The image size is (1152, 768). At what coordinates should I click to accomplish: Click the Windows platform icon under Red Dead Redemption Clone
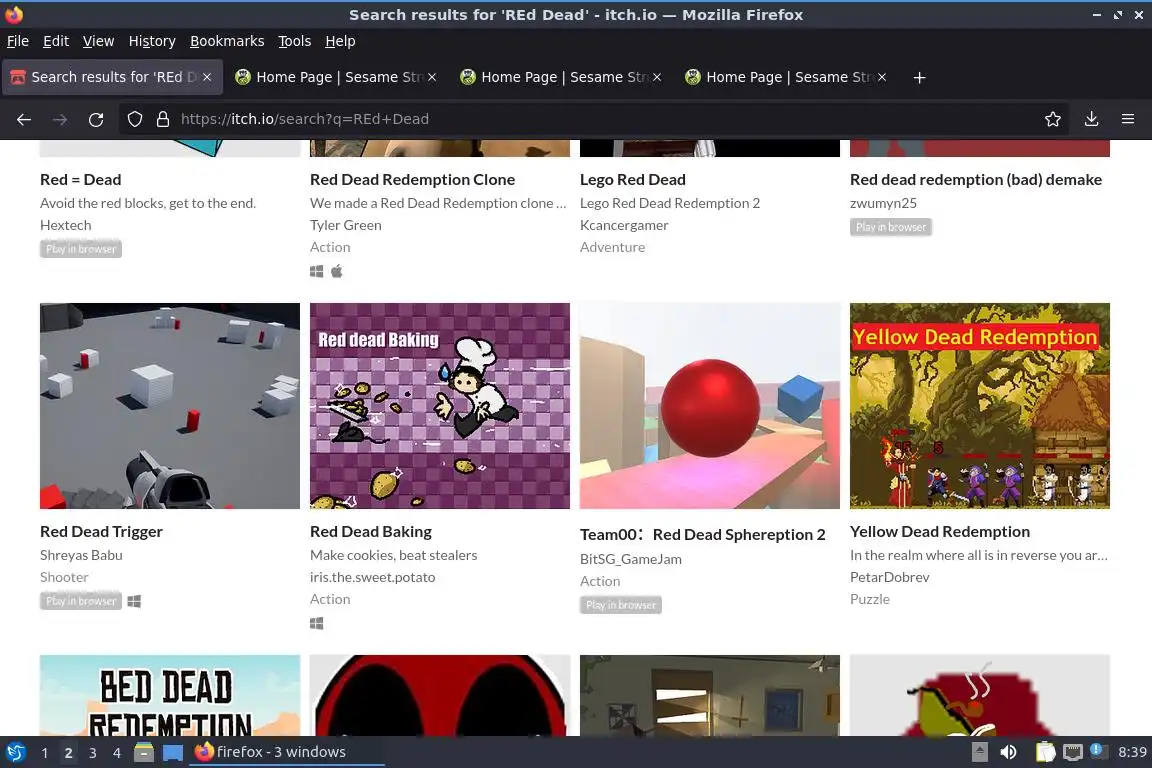pyautogui.click(x=317, y=271)
